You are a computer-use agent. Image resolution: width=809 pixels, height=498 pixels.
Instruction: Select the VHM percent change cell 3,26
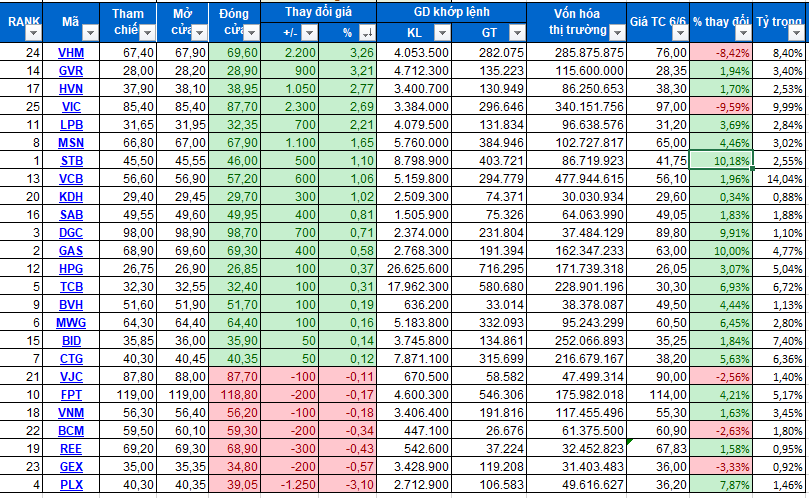pyautogui.click(x=348, y=53)
